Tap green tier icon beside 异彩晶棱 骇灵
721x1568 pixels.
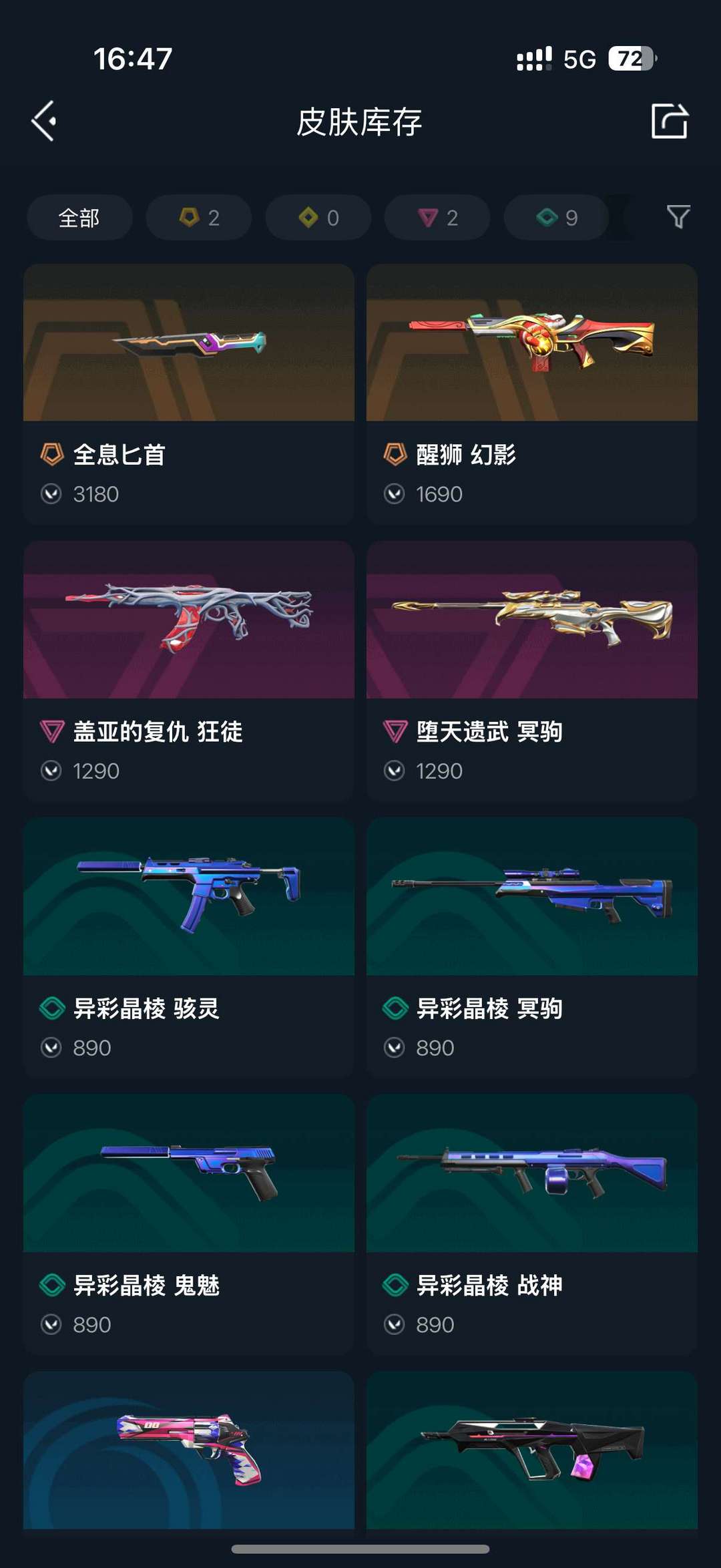coord(52,1008)
